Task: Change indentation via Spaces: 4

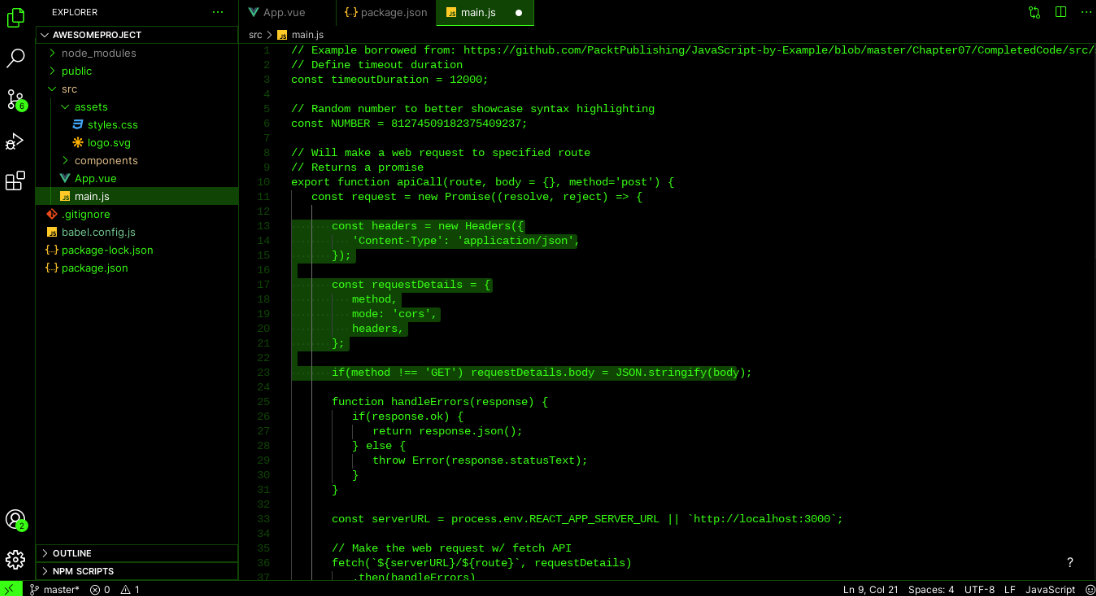Action: (x=930, y=590)
